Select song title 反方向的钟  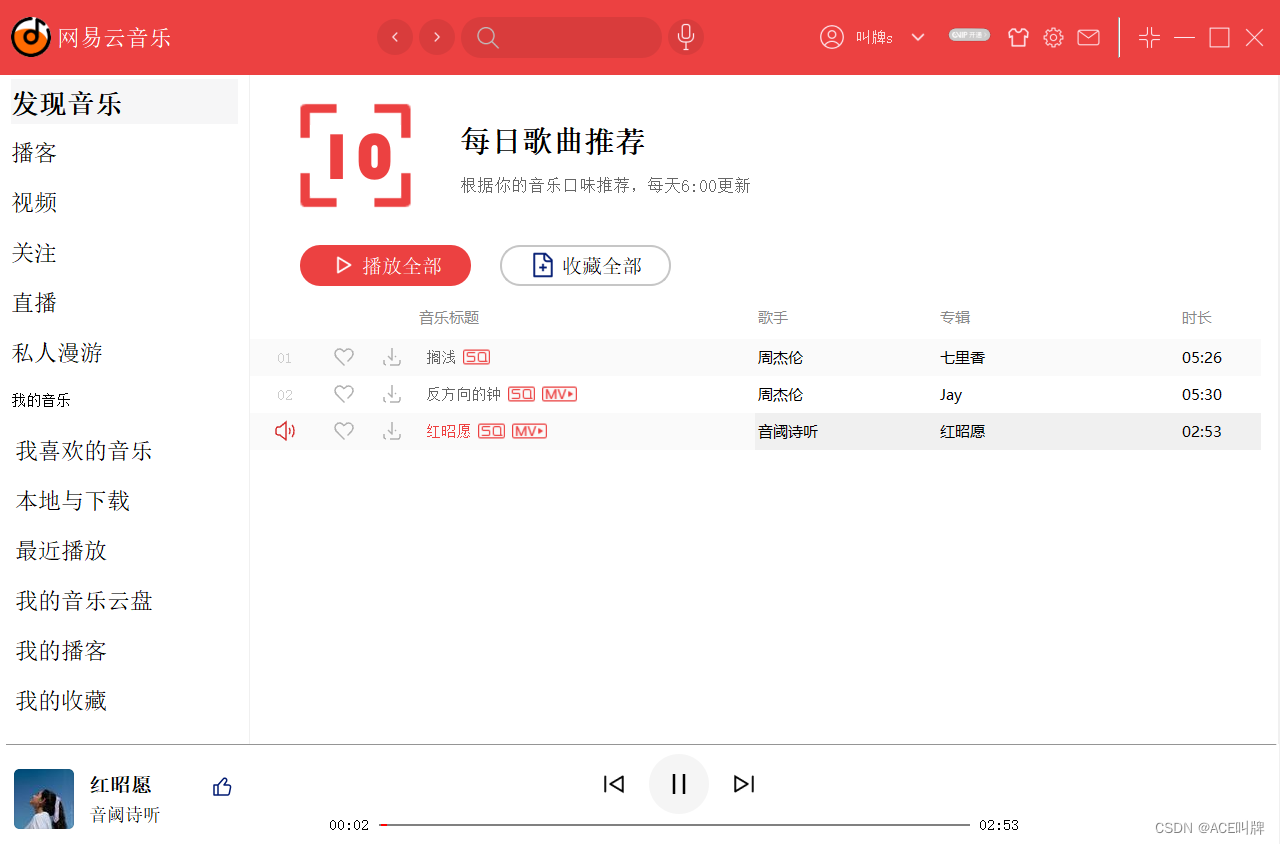463,394
